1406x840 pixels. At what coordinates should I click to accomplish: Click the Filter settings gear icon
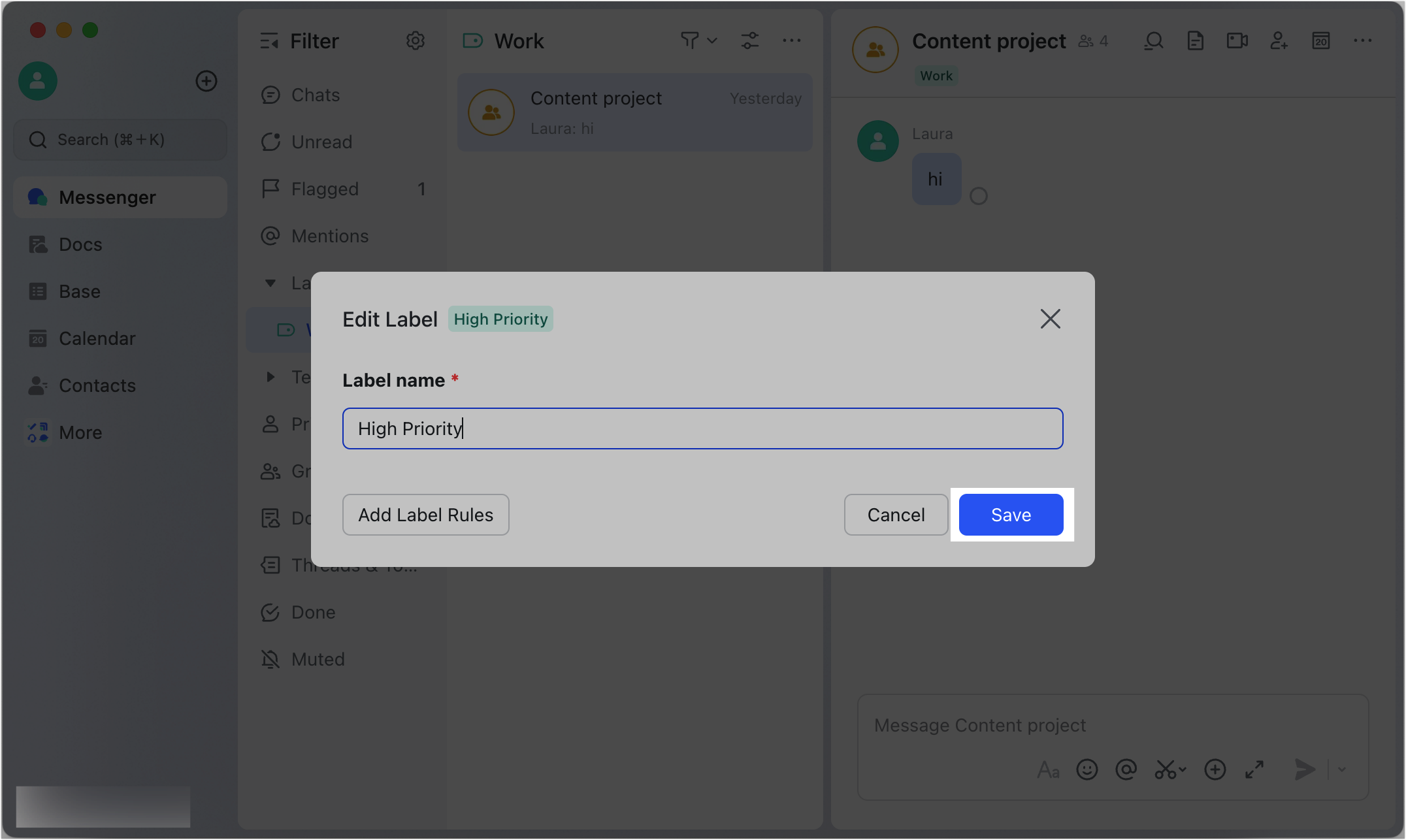tap(416, 41)
